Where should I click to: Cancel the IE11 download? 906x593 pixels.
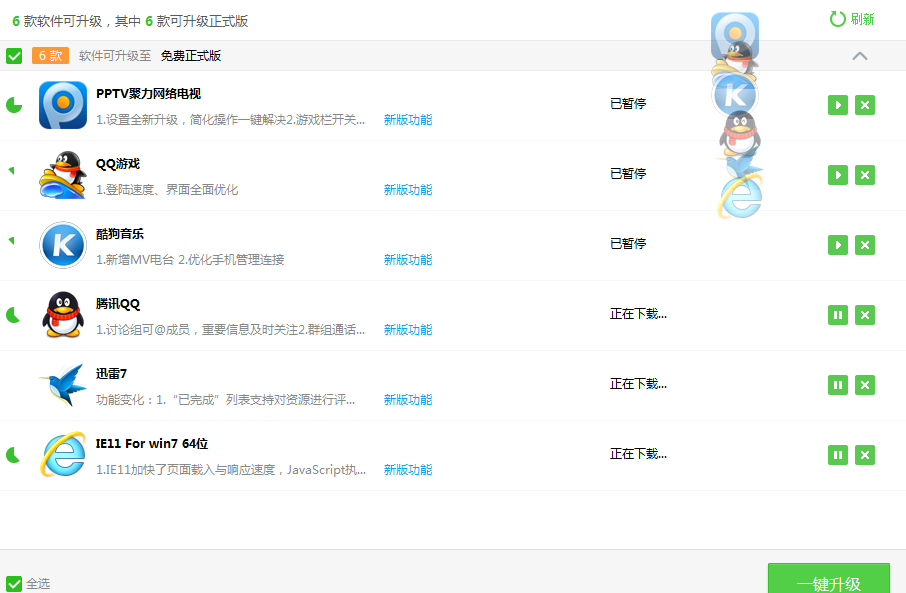[x=865, y=454]
